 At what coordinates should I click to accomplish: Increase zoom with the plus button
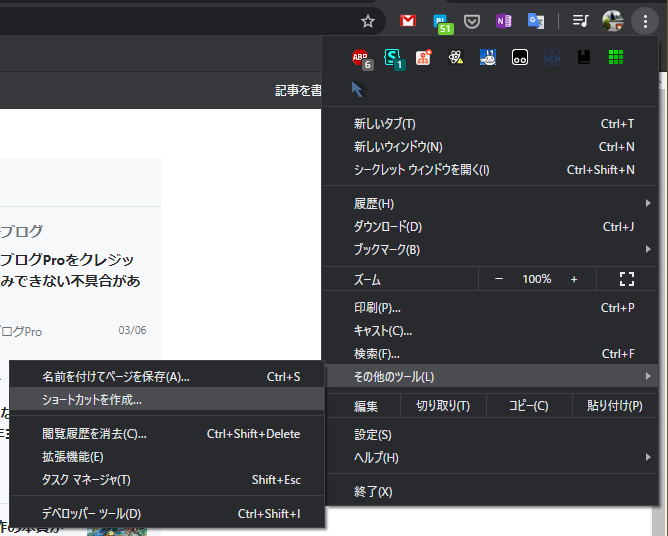574,279
